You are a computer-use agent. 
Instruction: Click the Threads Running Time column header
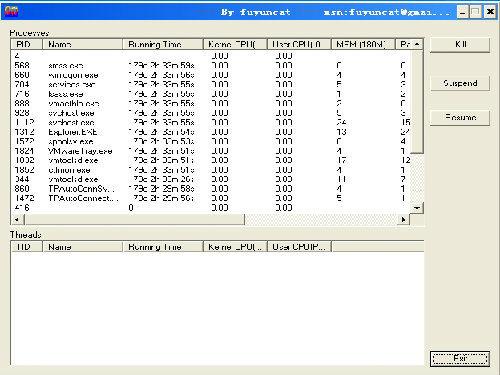coord(163,247)
